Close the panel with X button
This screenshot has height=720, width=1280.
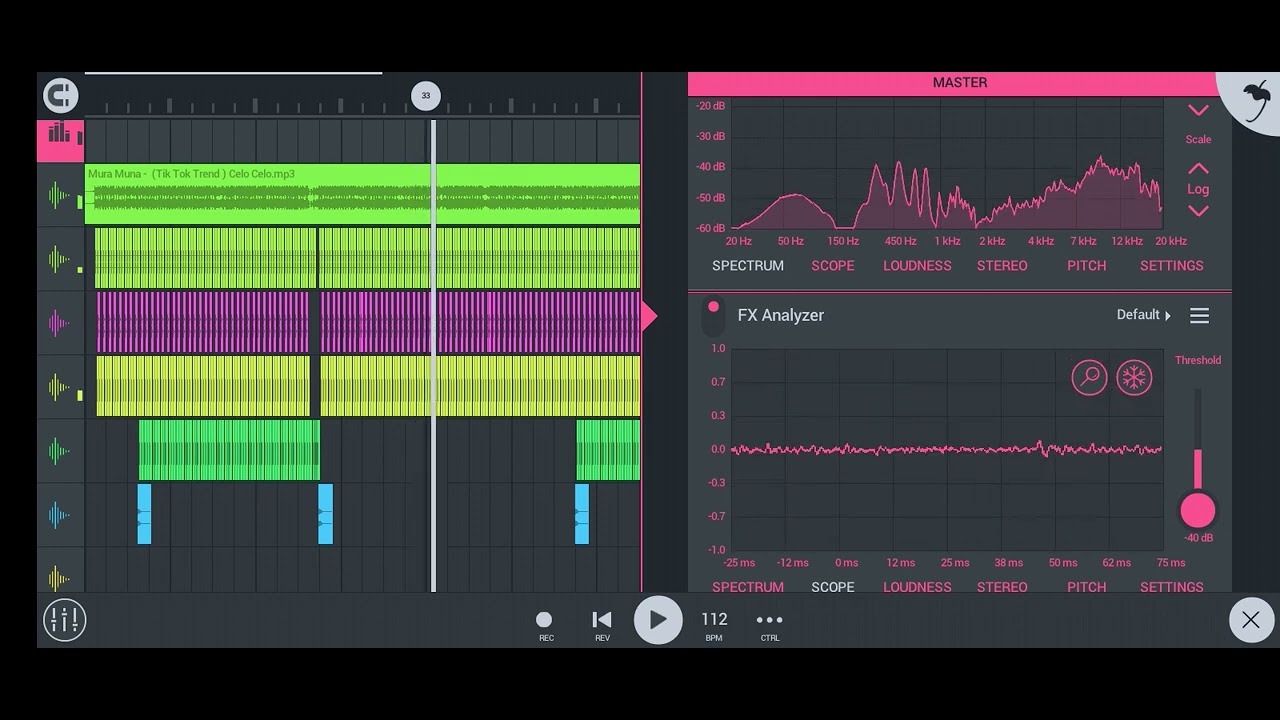(1251, 620)
